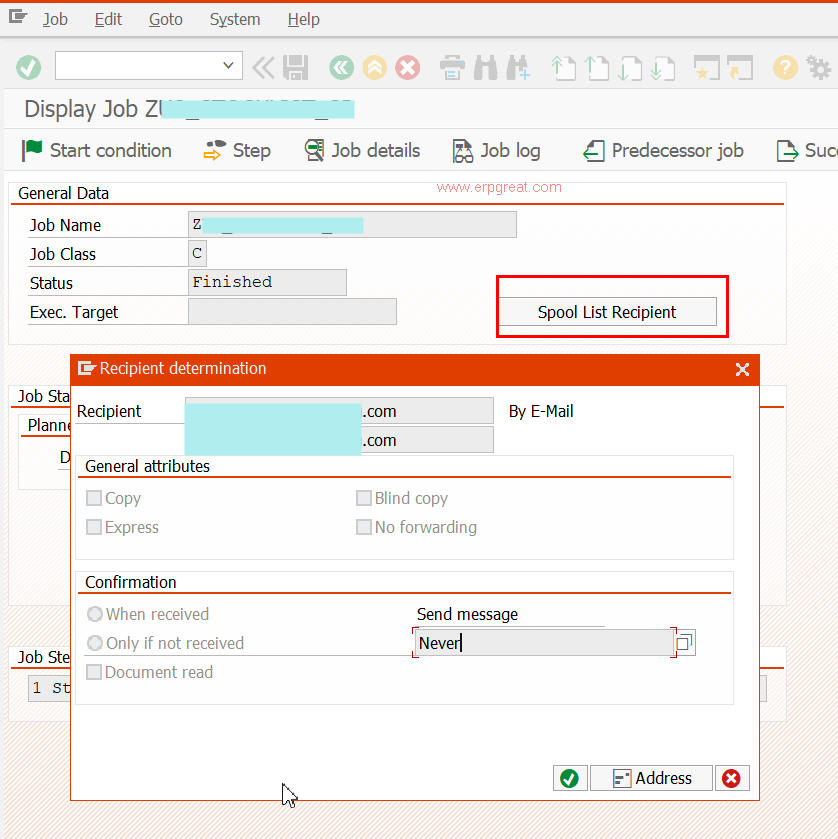This screenshot has width=838, height=839.
Task: Cancel dialog with red X button
Action: (x=732, y=778)
